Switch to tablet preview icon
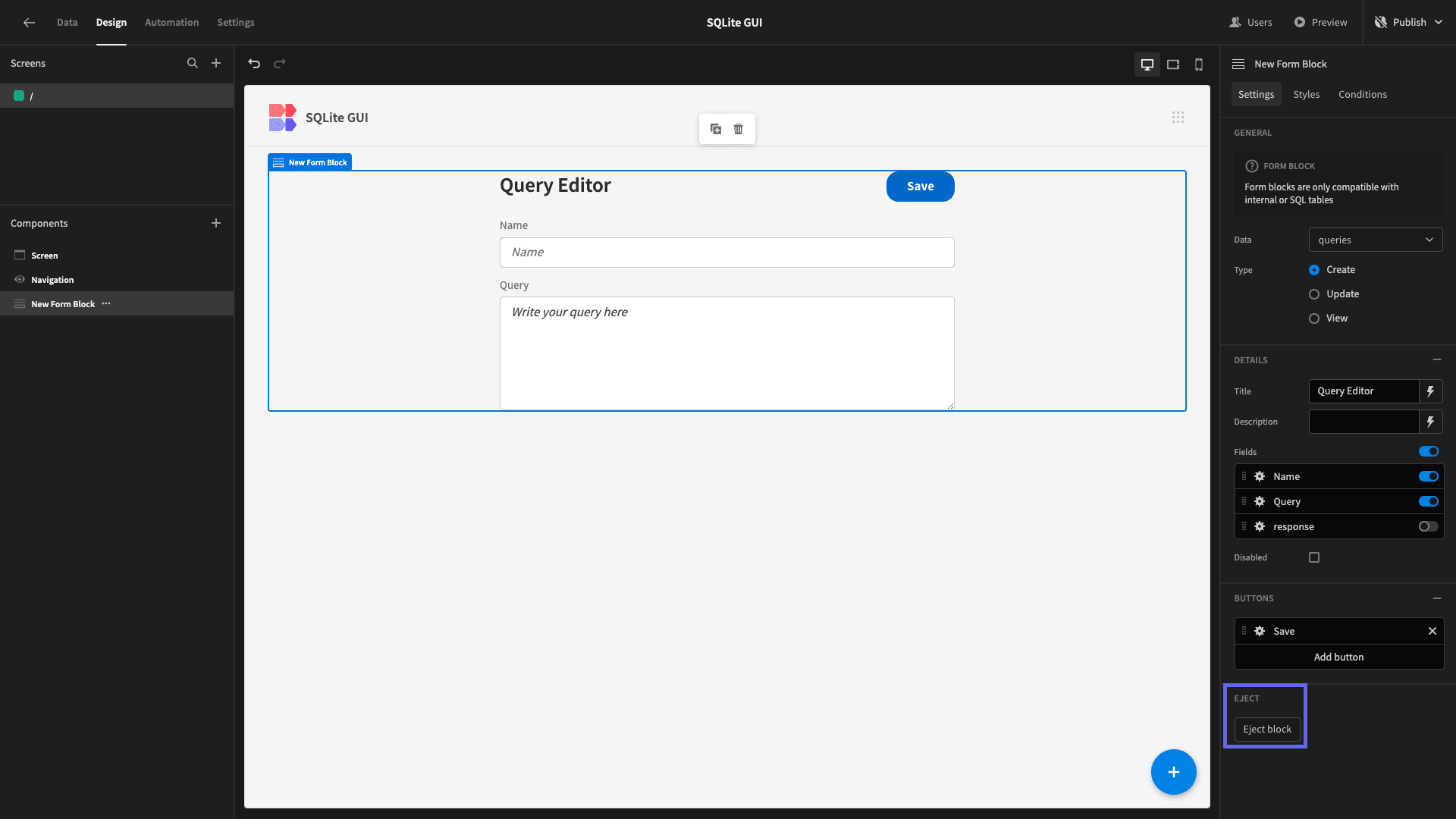 click(x=1173, y=64)
